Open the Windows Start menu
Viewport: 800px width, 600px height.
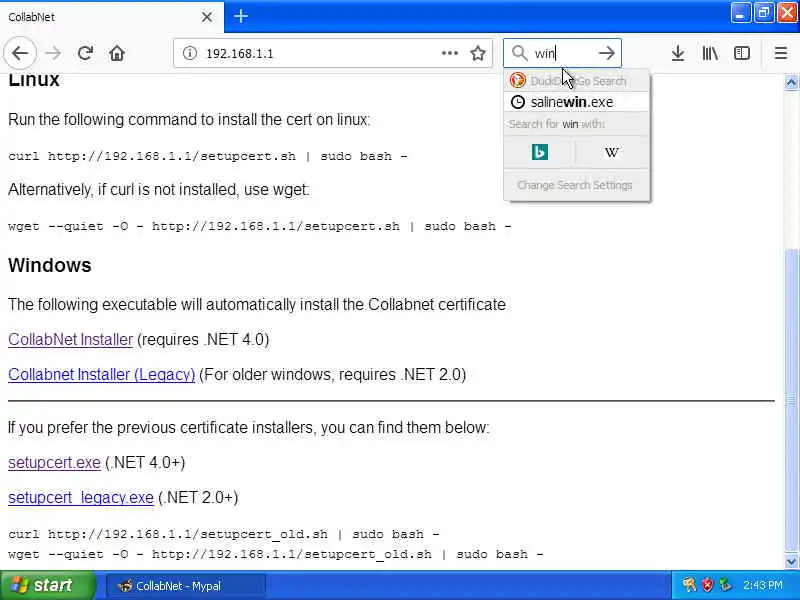[47, 585]
